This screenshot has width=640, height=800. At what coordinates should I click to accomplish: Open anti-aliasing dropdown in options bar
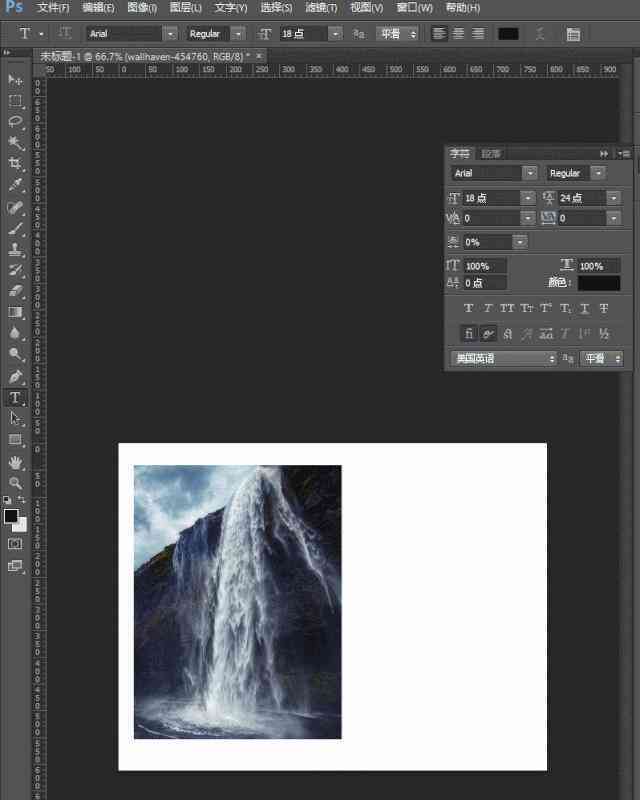click(399, 34)
